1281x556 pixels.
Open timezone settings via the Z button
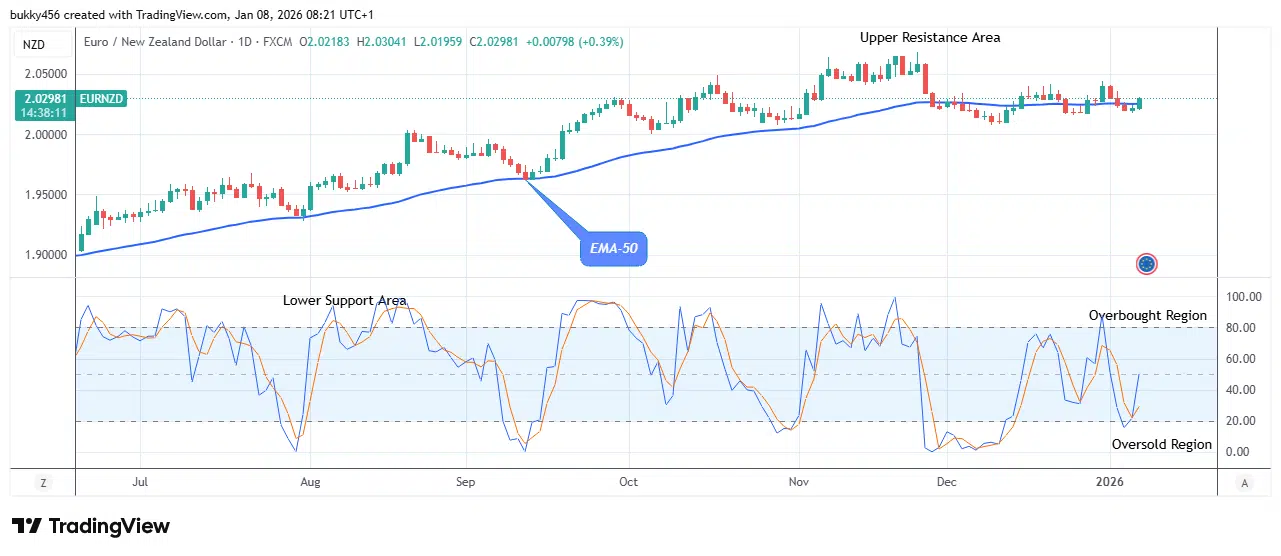point(43,483)
